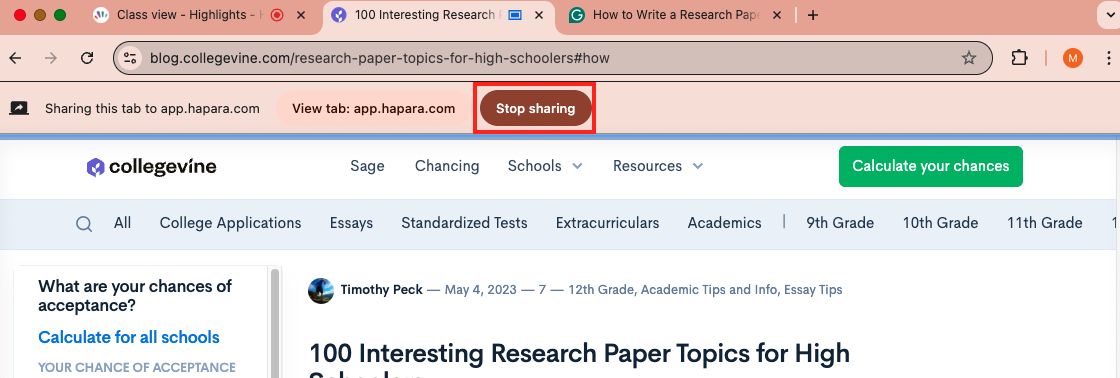Click Calculate your chances green button
Viewport: 1120px width, 378px height.
click(x=931, y=166)
